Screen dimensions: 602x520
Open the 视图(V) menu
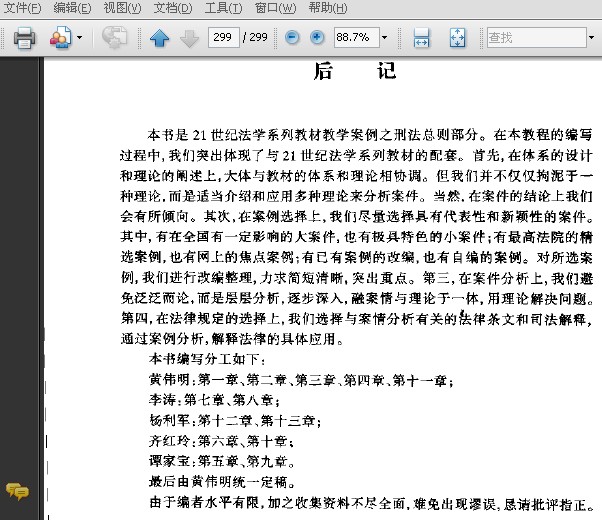coord(122,8)
